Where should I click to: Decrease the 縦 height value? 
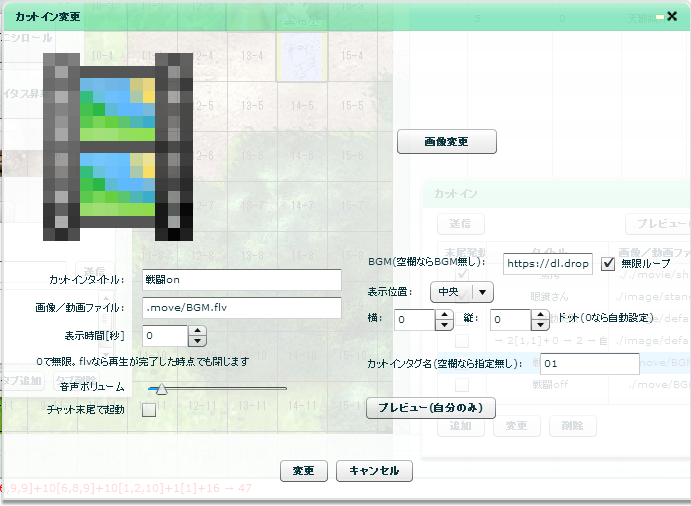pyautogui.click(x=538, y=325)
